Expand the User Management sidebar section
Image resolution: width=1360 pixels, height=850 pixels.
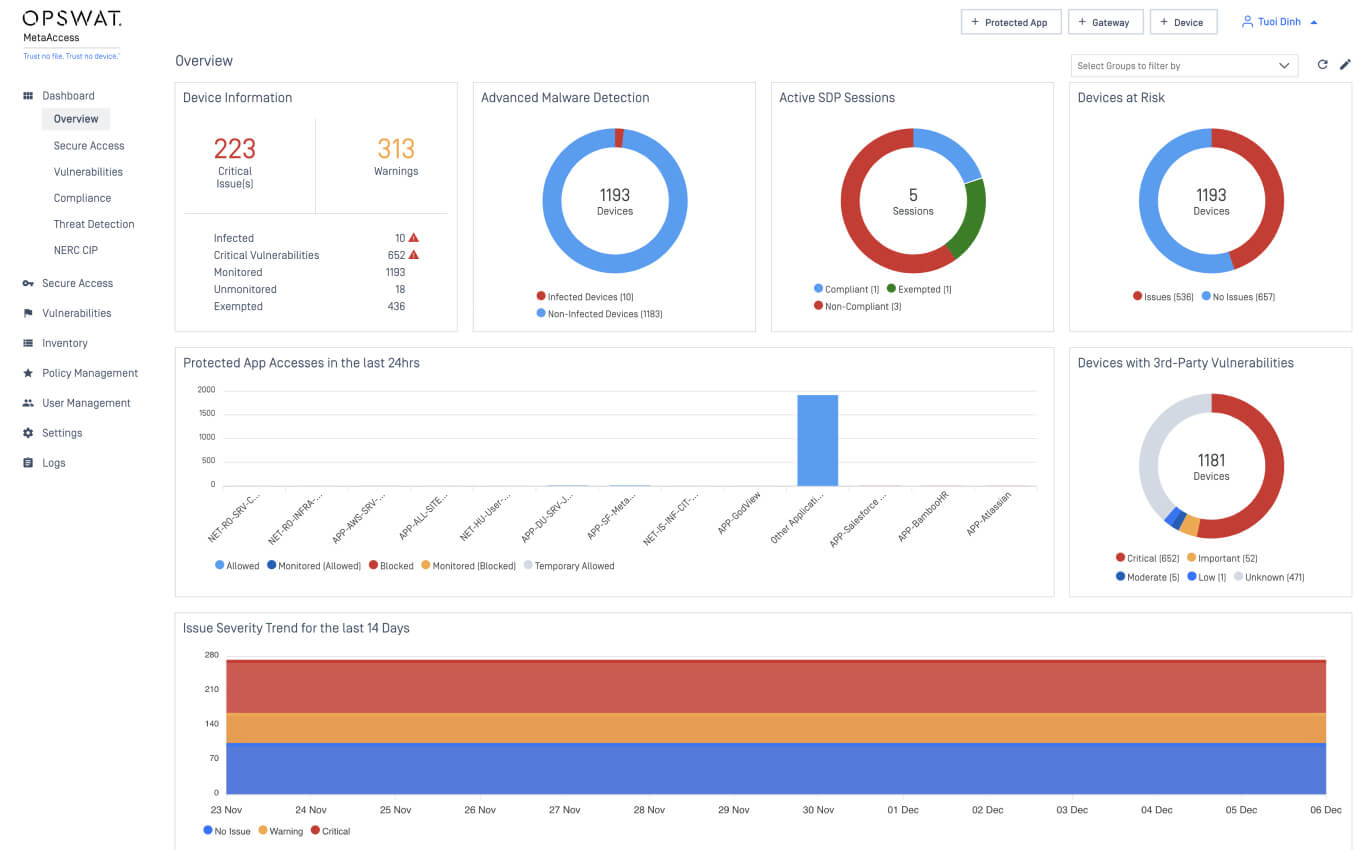86,404
